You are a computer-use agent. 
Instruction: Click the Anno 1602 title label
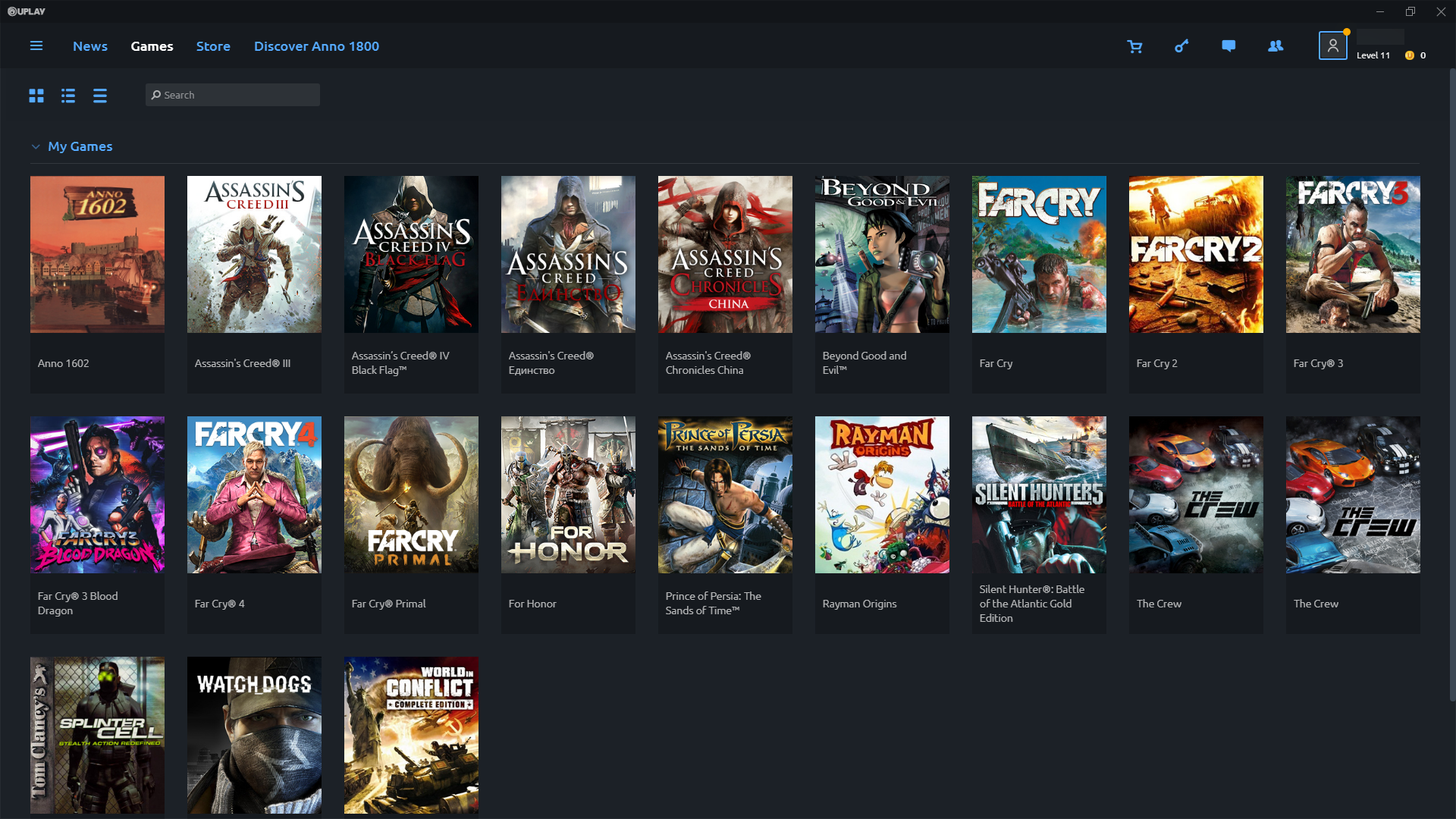(x=64, y=363)
